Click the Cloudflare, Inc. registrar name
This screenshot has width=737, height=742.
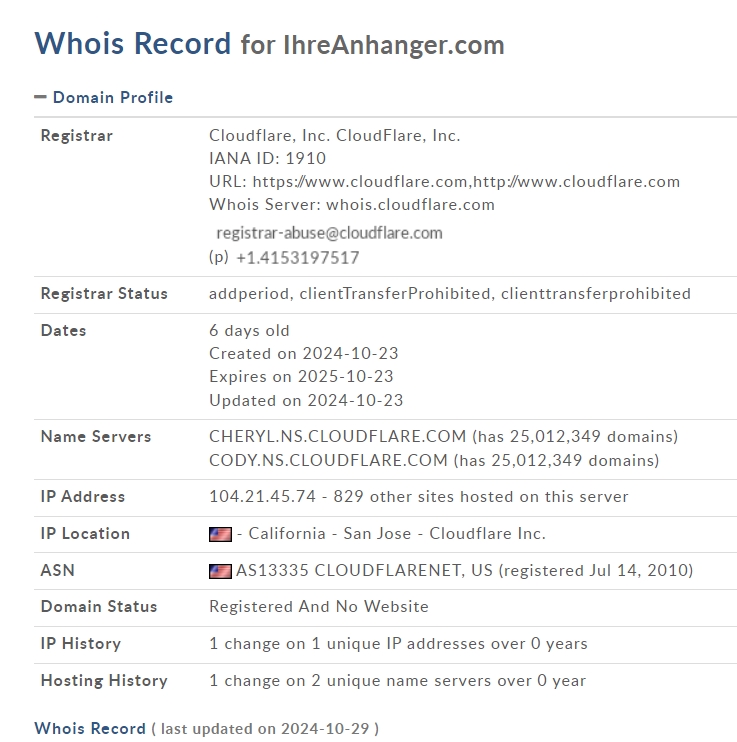[x=335, y=136]
